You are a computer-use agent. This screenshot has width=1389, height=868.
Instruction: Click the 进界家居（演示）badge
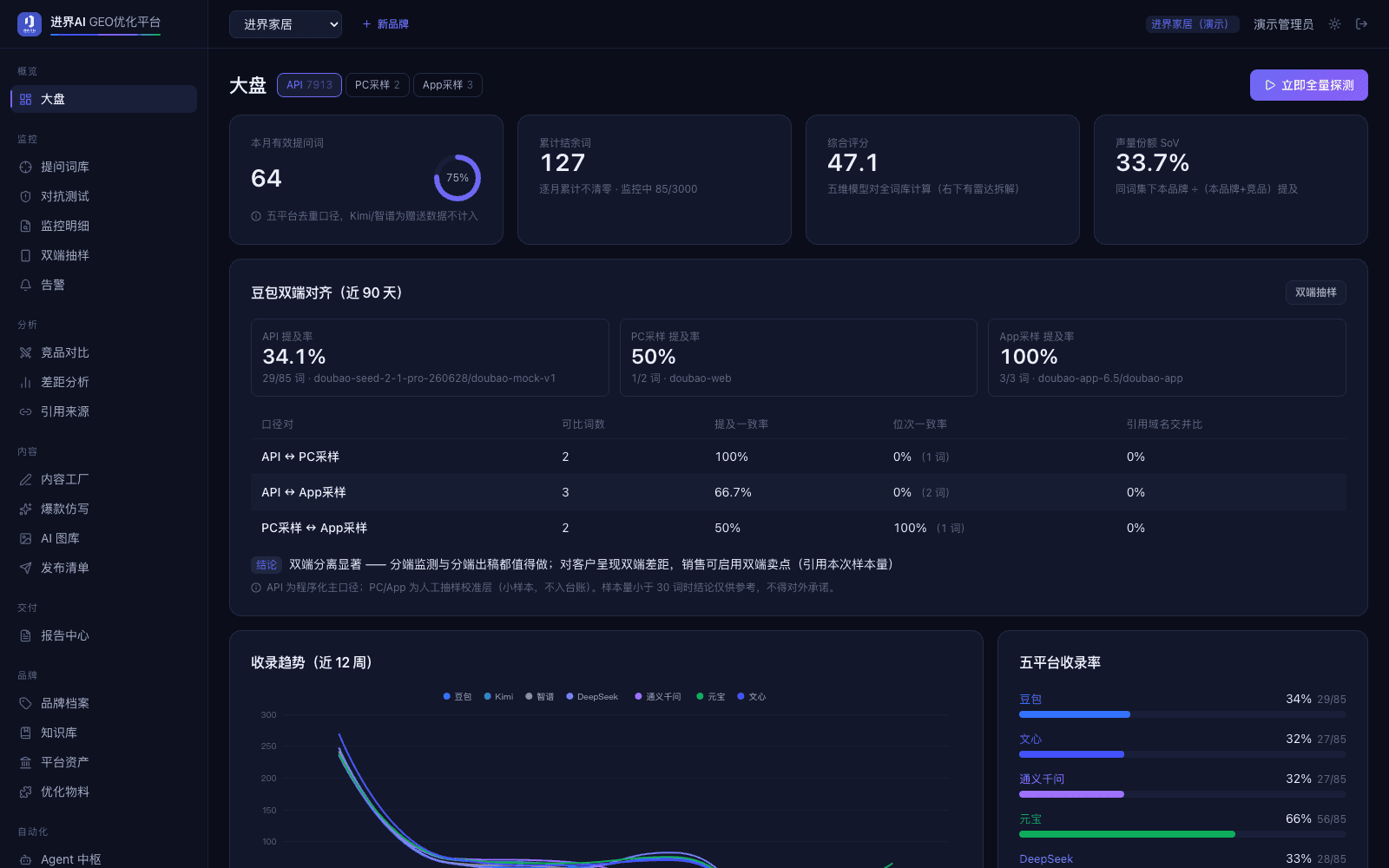click(x=1193, y=24)
